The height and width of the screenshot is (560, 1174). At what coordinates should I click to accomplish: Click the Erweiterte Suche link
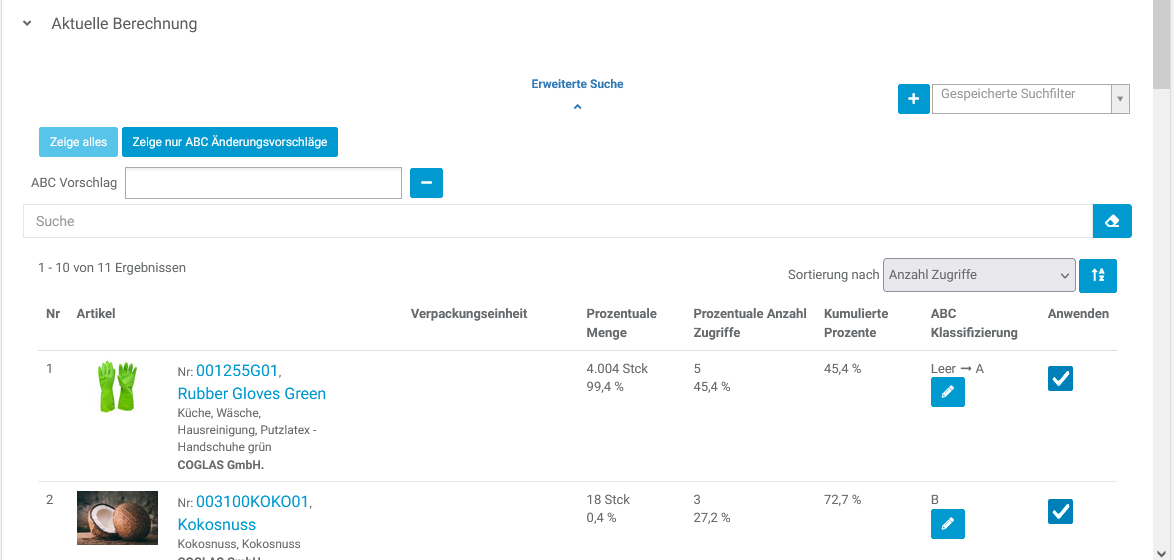[x=577, y=84]
